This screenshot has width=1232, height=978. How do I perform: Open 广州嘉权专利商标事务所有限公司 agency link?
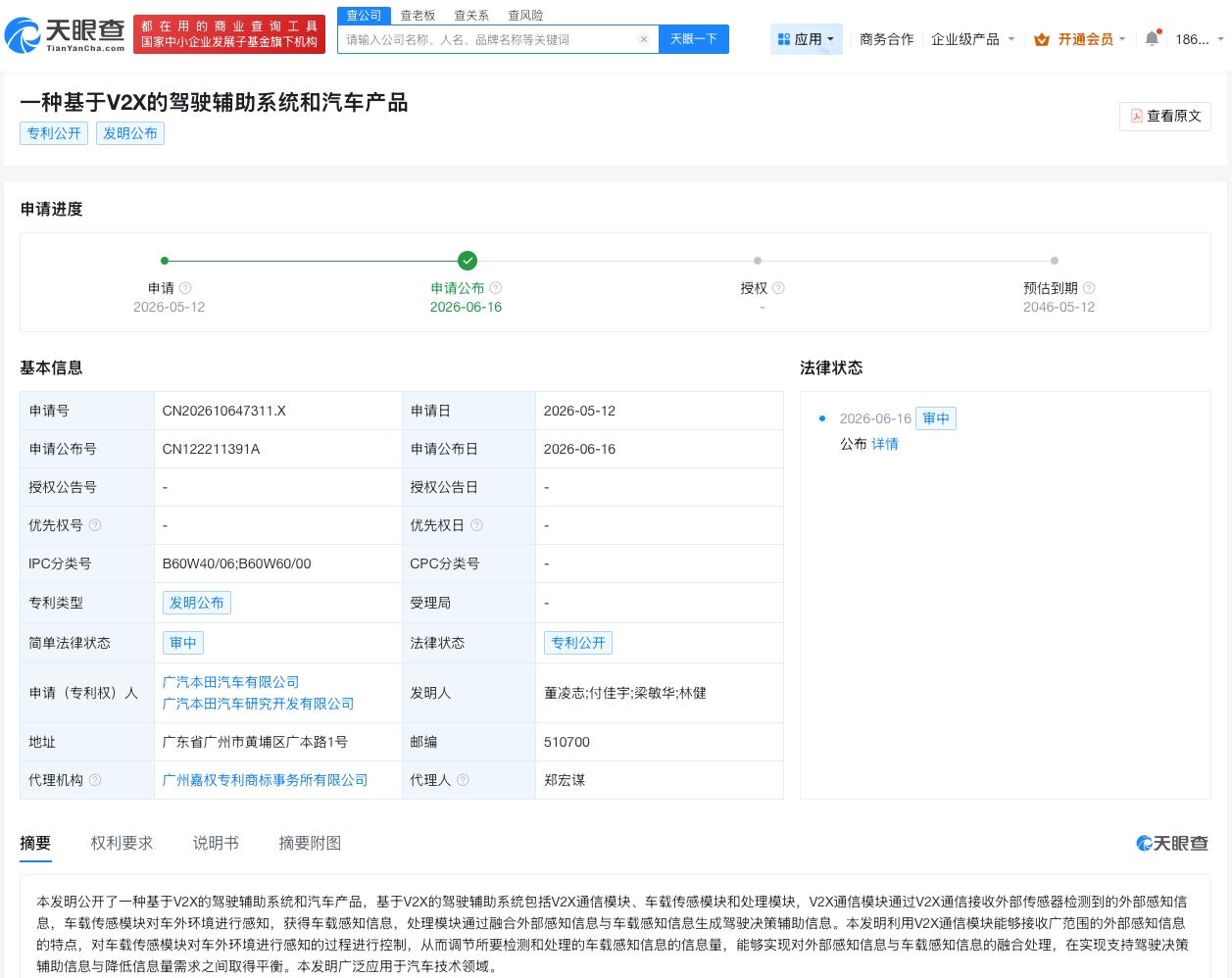pyautogui.click(x=265, y=780)
